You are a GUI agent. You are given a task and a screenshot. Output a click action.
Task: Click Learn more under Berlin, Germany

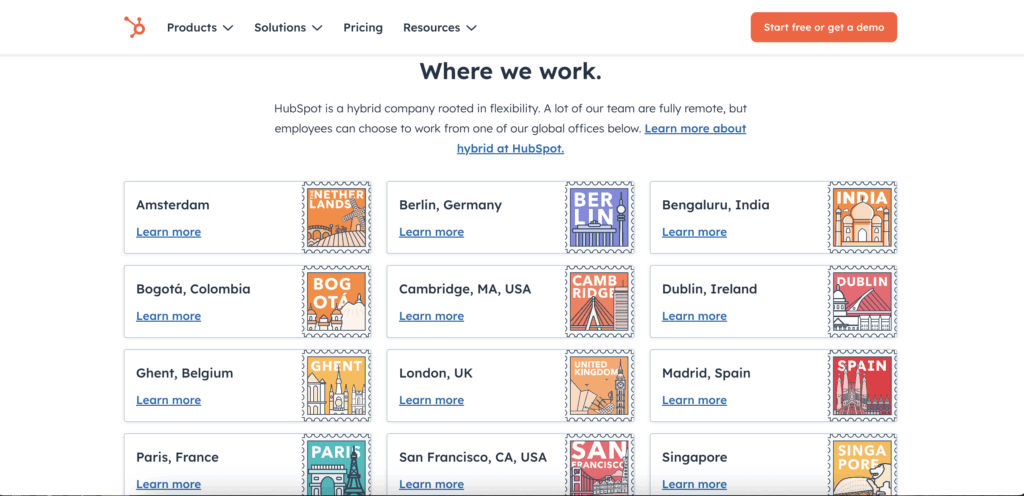click(x=432, y=232)
